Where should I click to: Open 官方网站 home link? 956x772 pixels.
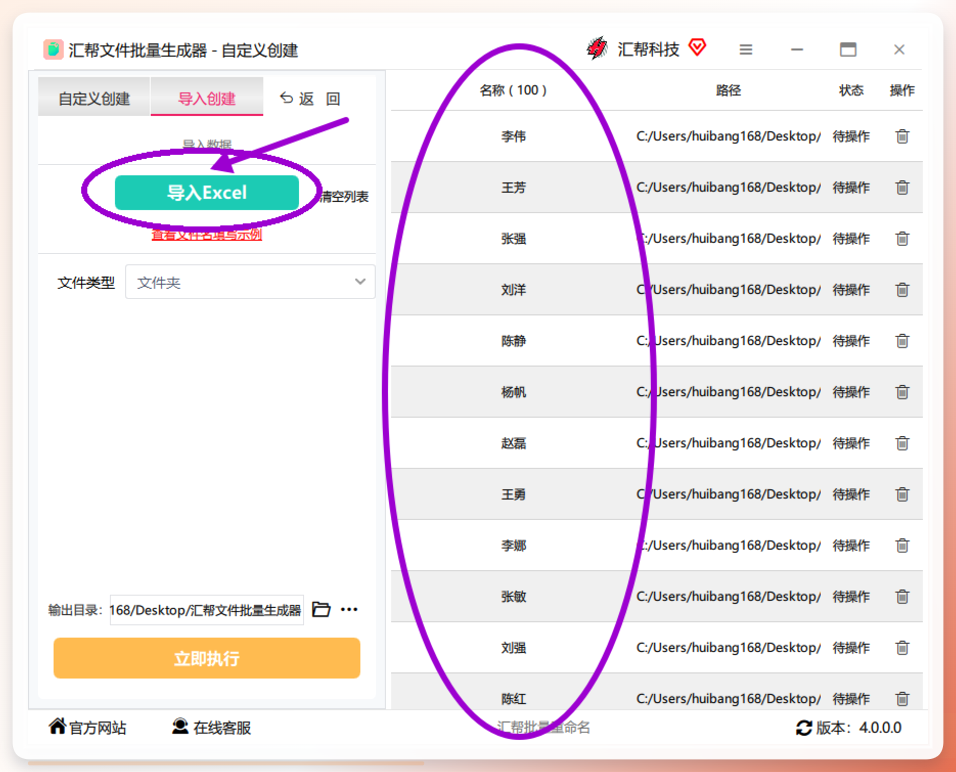[88, 727]
